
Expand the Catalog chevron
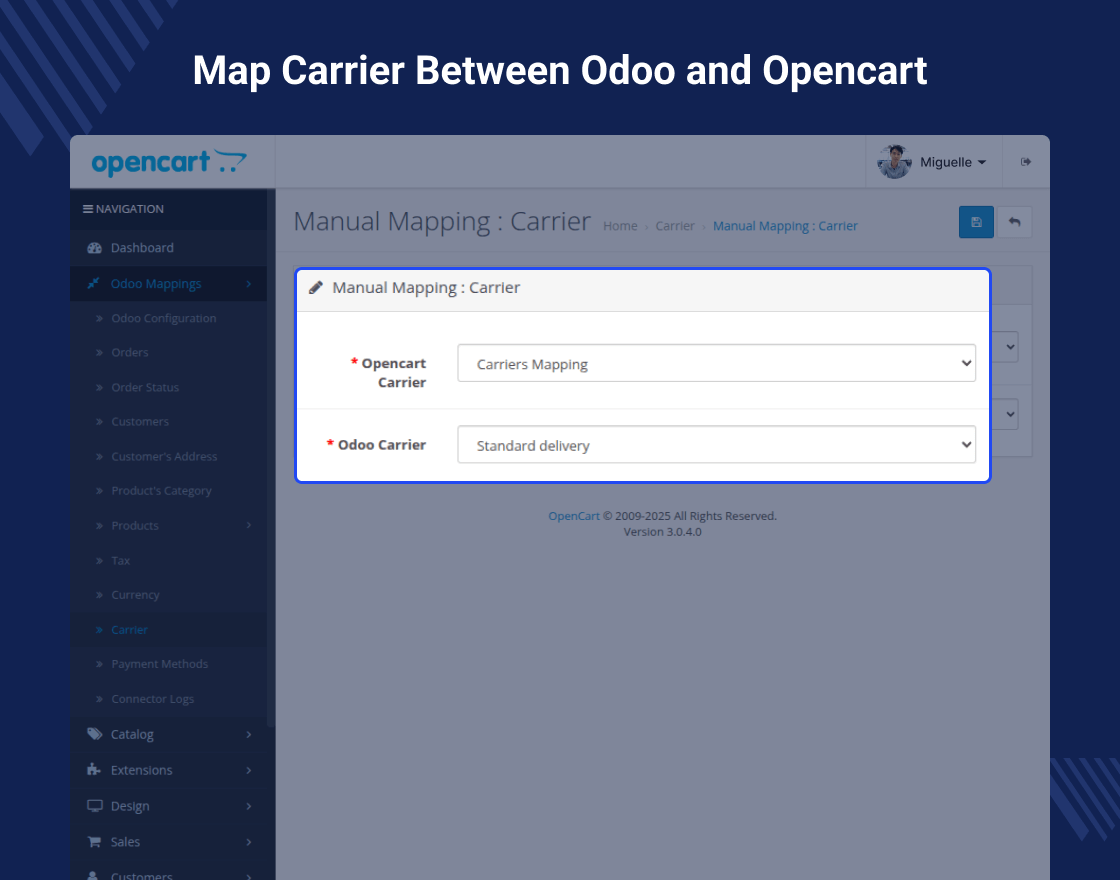pyautogui.click(x=249, y=734)
